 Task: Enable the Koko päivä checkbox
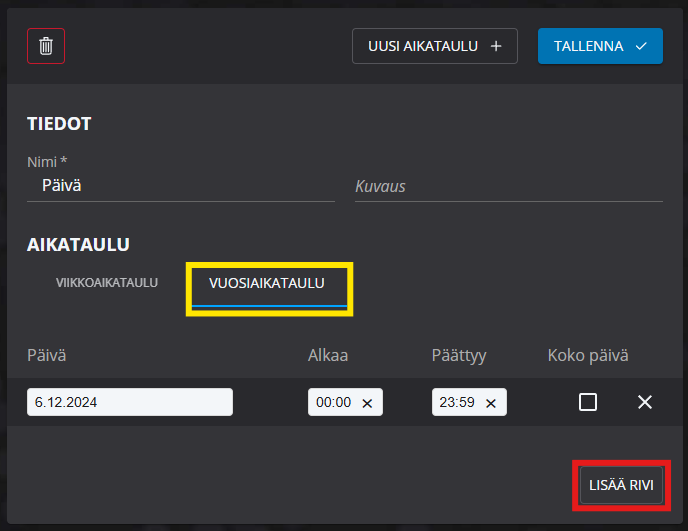pyautogui.click(x=588, y=402)
